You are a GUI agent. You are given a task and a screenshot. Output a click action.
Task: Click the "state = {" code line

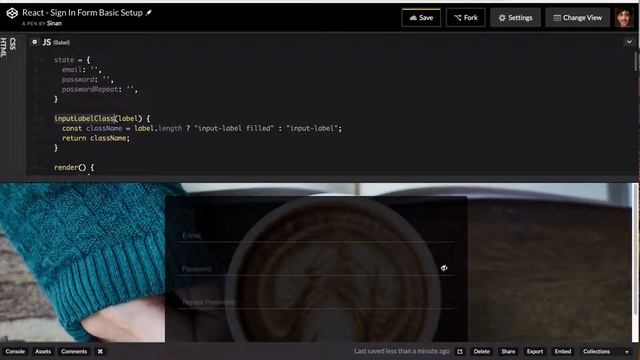(72, 60)
